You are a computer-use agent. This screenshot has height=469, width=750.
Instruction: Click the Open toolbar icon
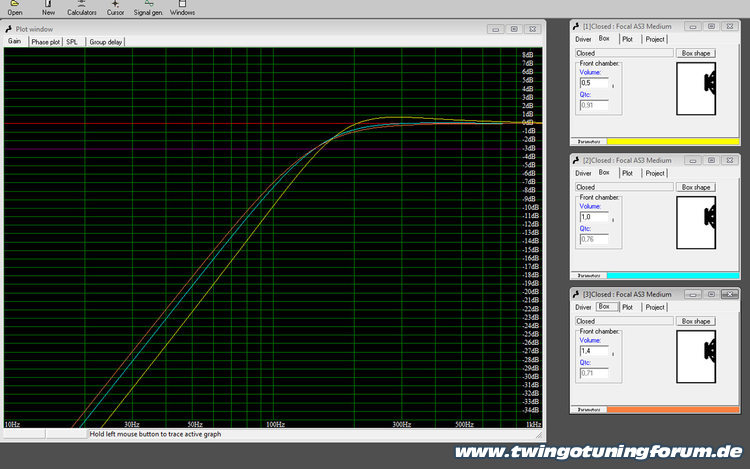pos(14,6)
